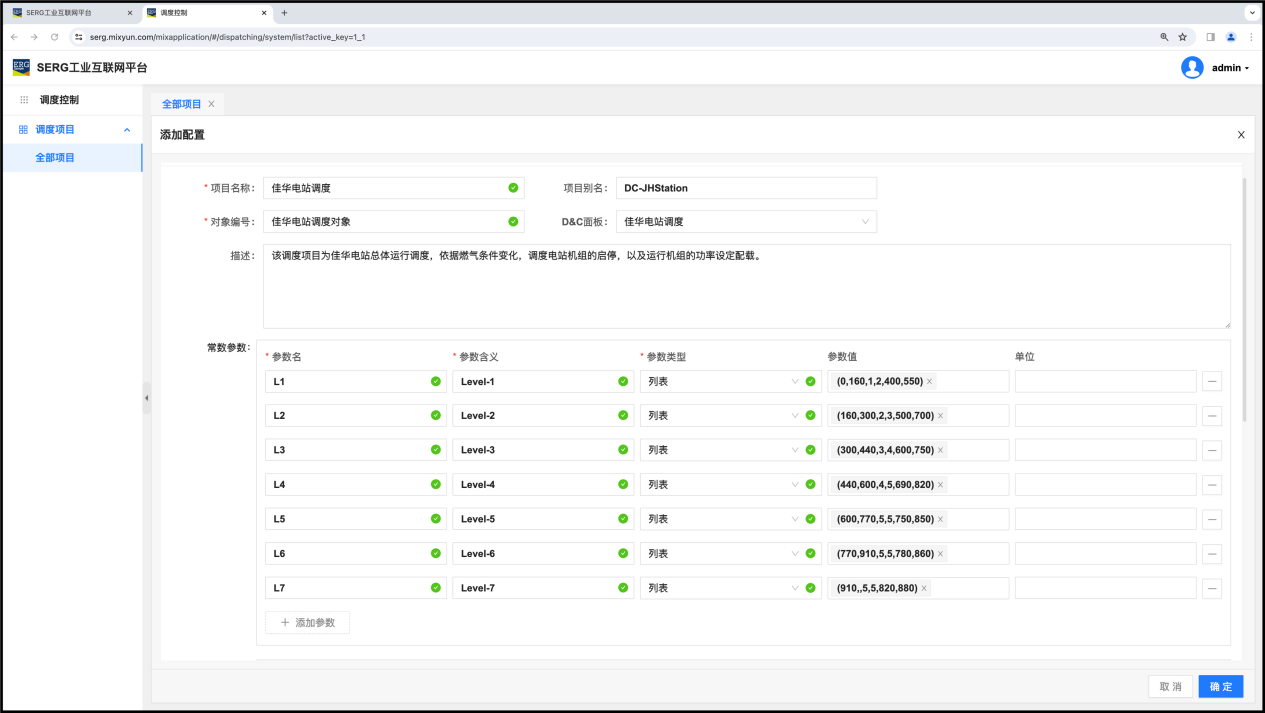
Task: Click the 取消 button
Action: click(1170, 687)
